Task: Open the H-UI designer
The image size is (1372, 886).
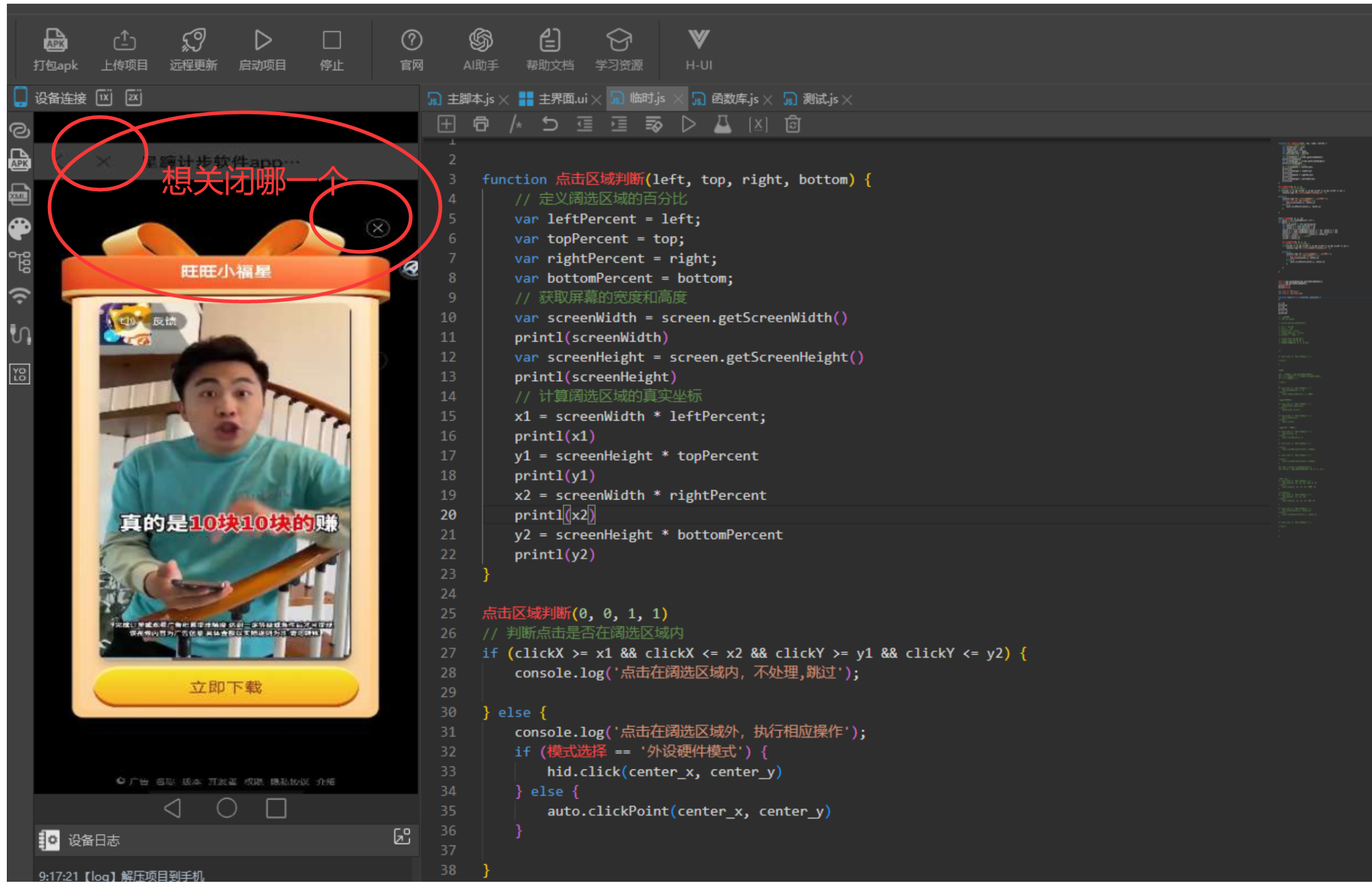Action: point(699,50)
